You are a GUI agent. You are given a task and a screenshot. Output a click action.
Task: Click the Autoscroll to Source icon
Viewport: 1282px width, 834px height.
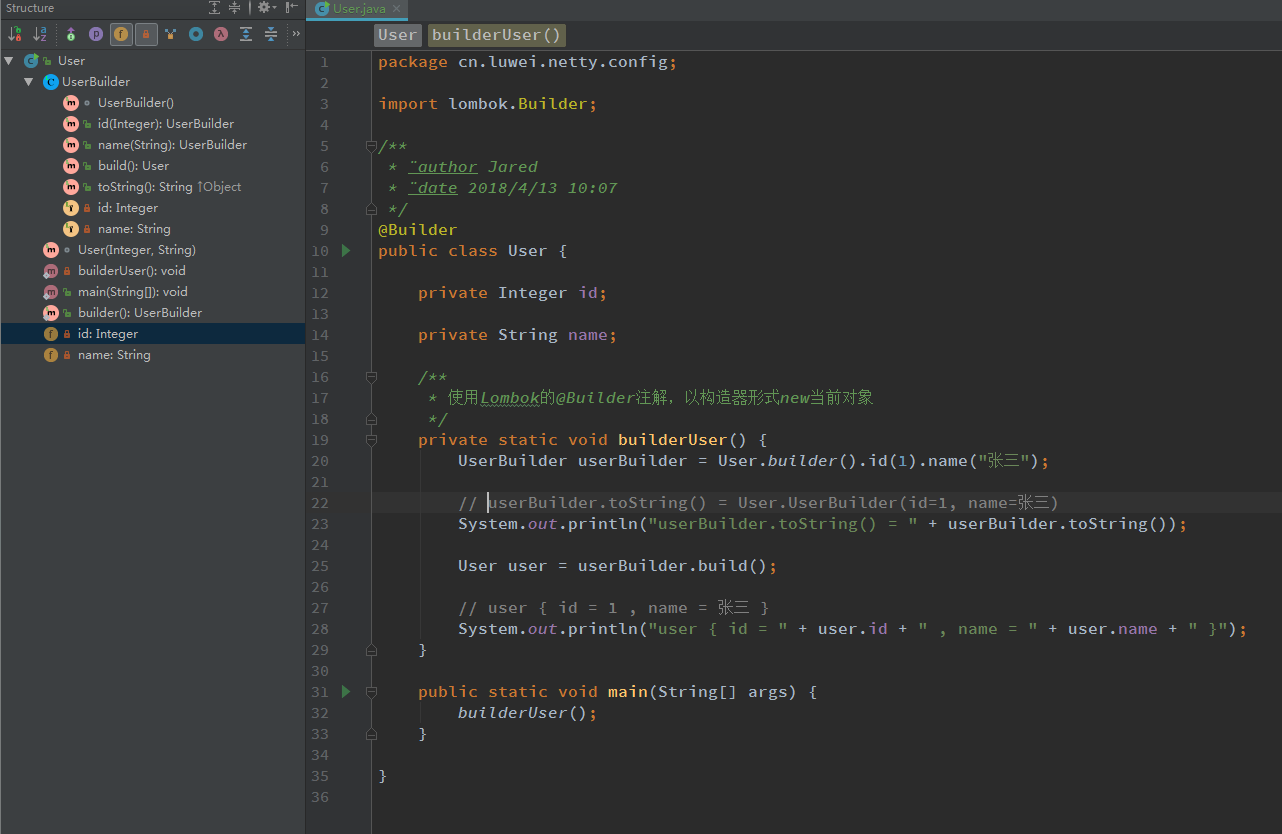246,34
